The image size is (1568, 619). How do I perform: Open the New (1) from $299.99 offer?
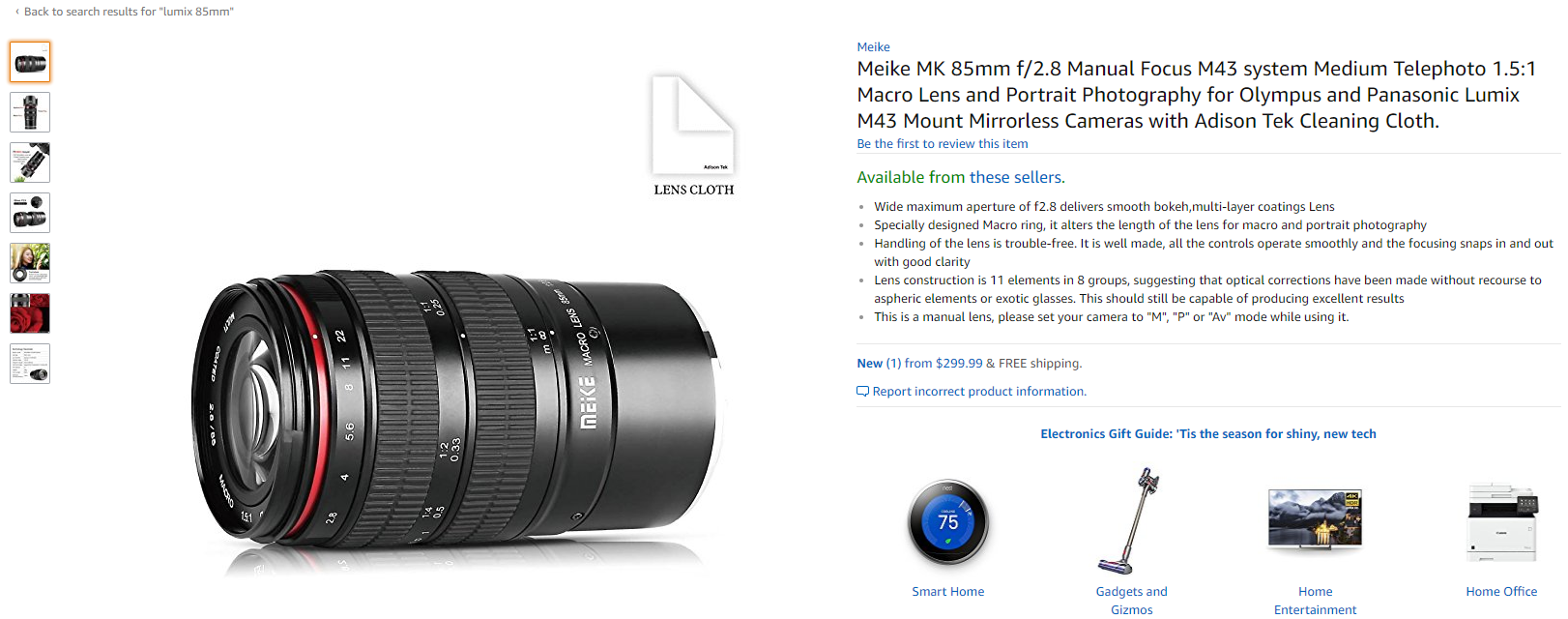(x=919, y=364)
